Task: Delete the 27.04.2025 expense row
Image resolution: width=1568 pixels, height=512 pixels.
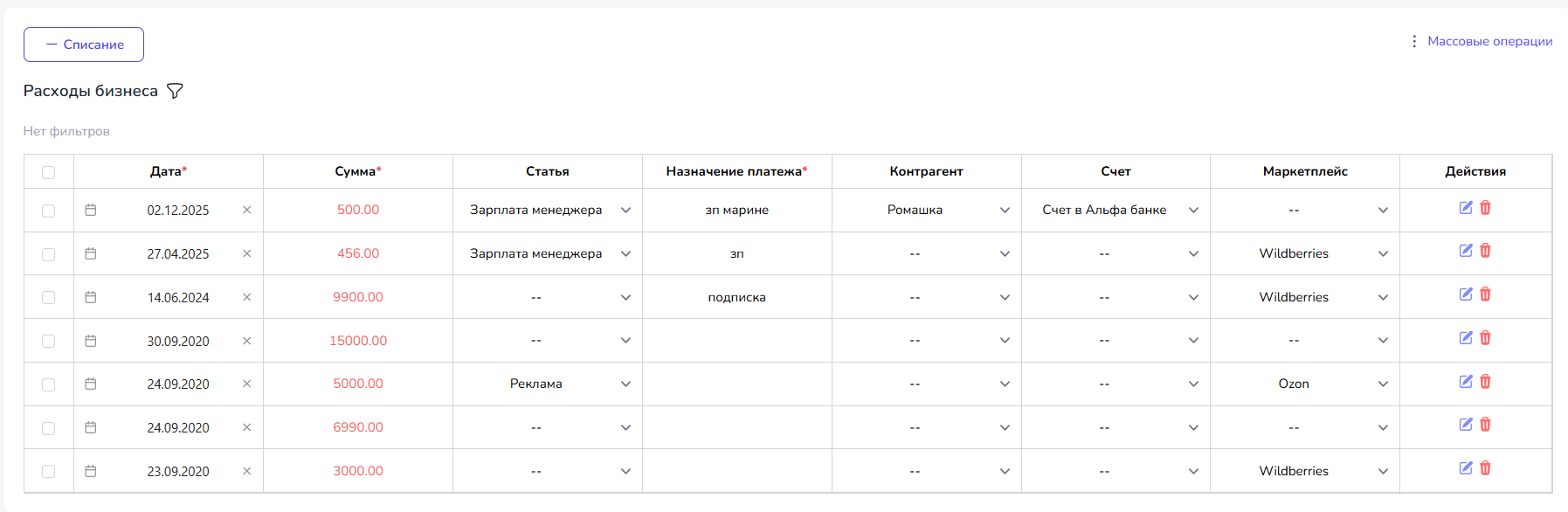Action: 1485,251
